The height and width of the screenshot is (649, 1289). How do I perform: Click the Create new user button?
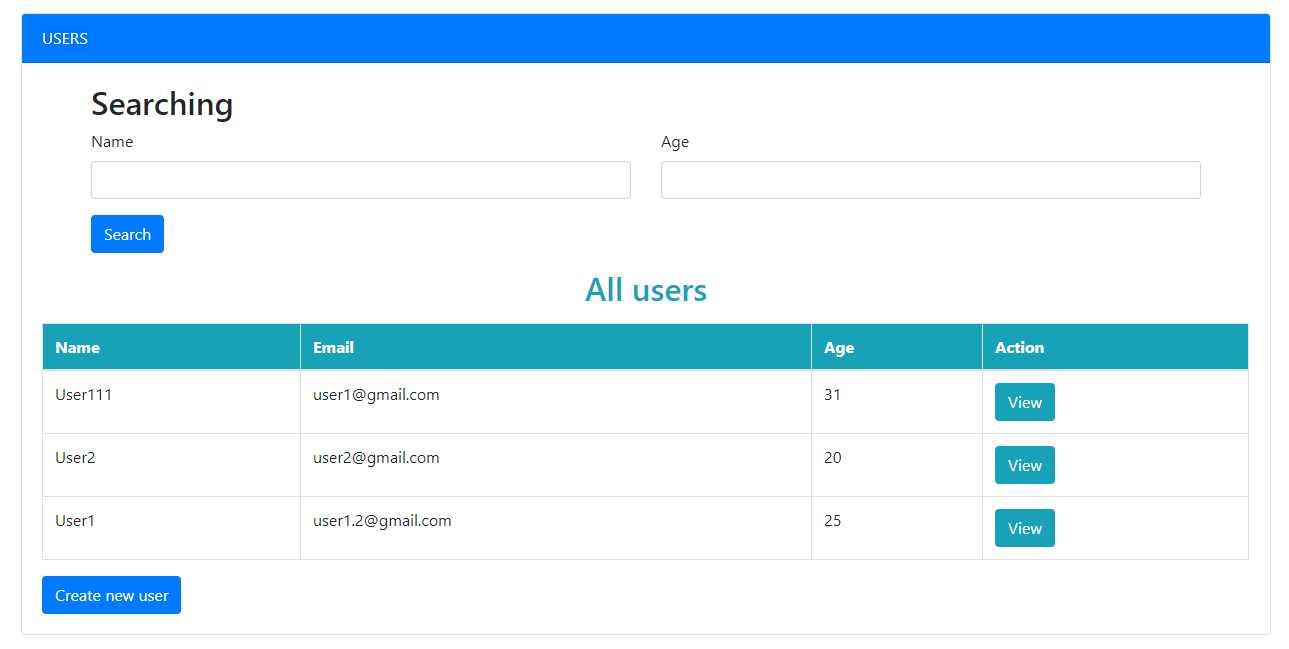coord(111,595)
